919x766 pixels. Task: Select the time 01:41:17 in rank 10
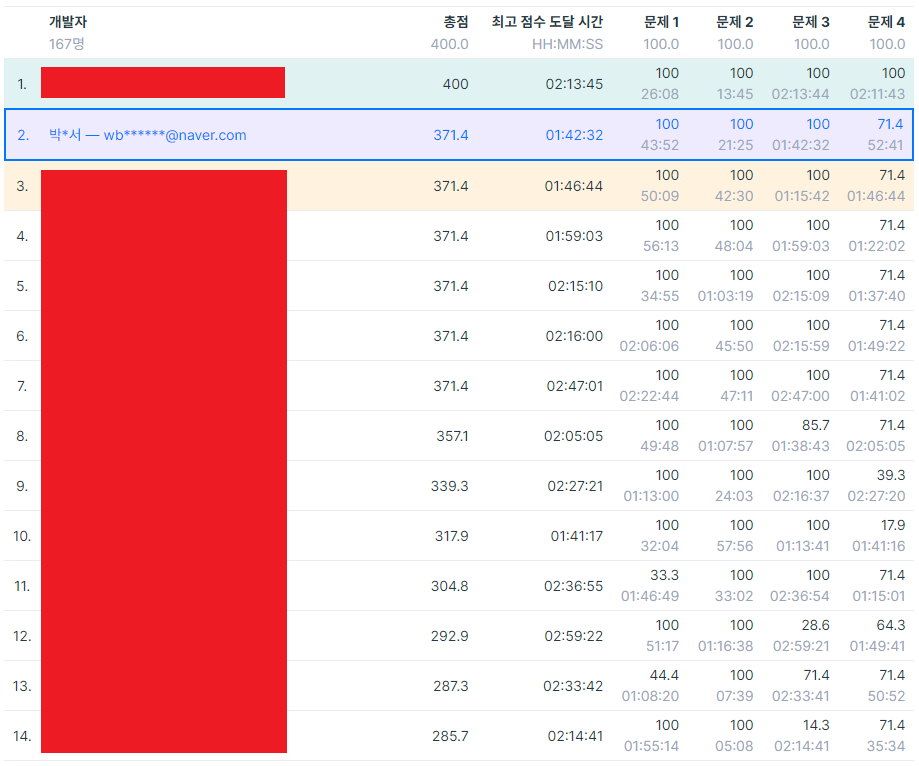click(x=577, y=536)
